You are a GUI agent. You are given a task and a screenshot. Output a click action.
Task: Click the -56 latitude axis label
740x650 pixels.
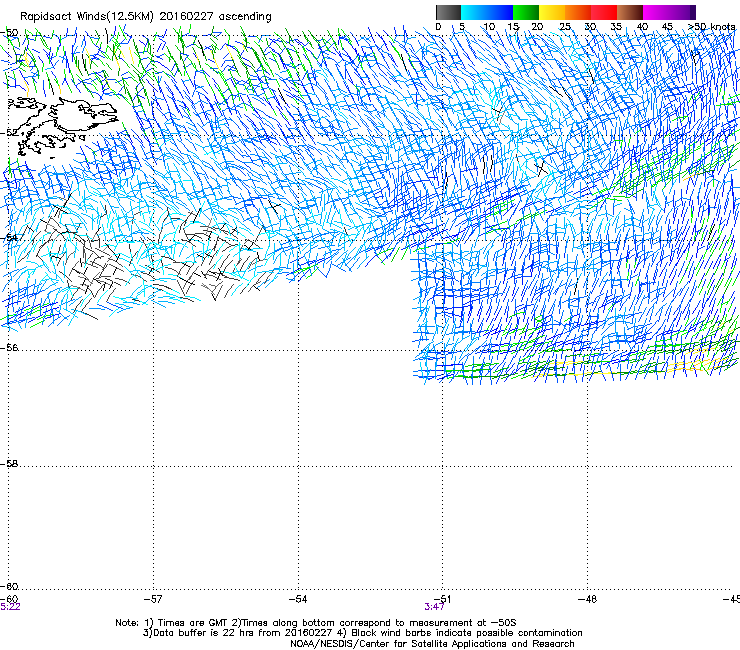click(9, 347)
